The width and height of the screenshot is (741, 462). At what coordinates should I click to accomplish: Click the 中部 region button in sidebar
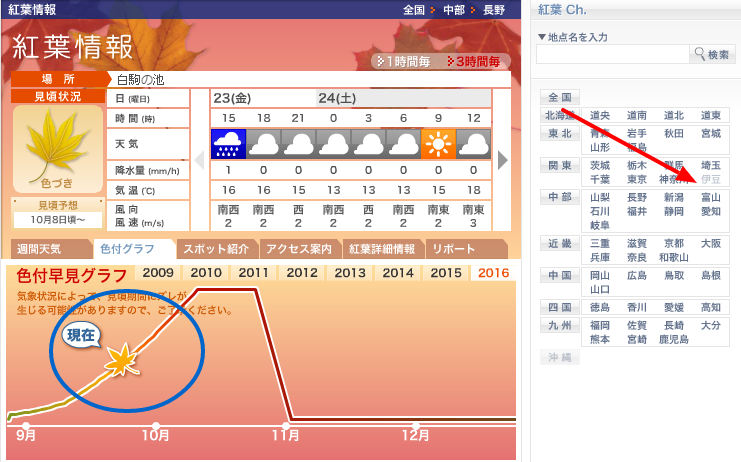point(560,197)
